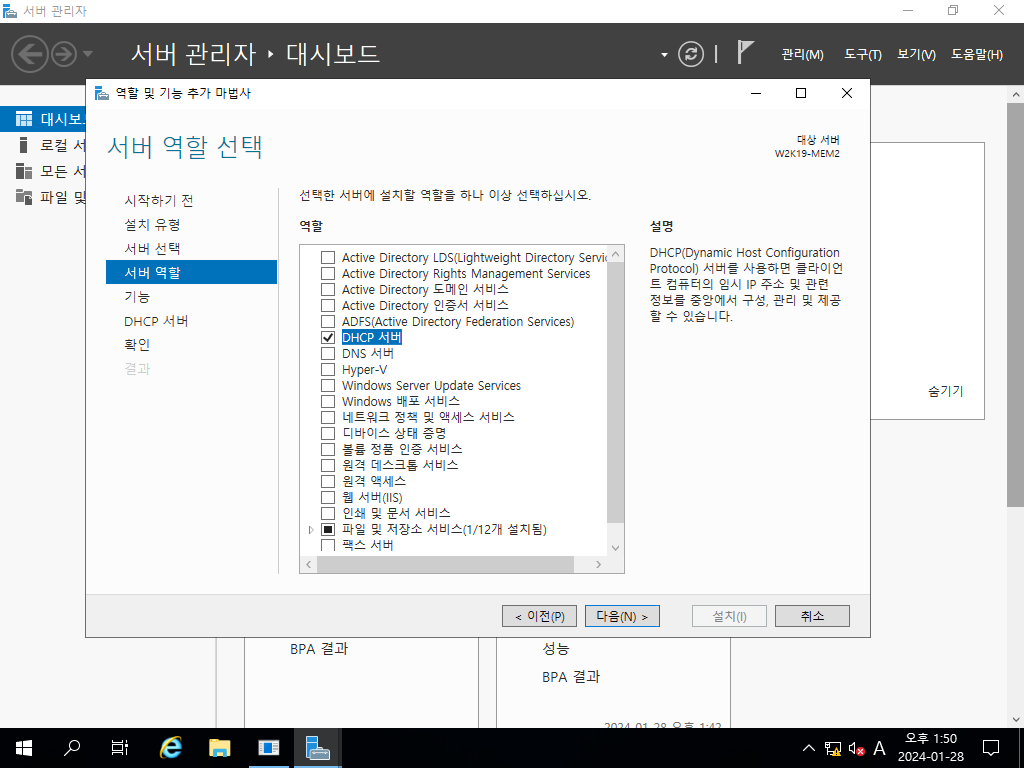Check Active Directory Rights Management Services checkbox
Viewport: 1024px width, 768px height.
coord(328,274)
